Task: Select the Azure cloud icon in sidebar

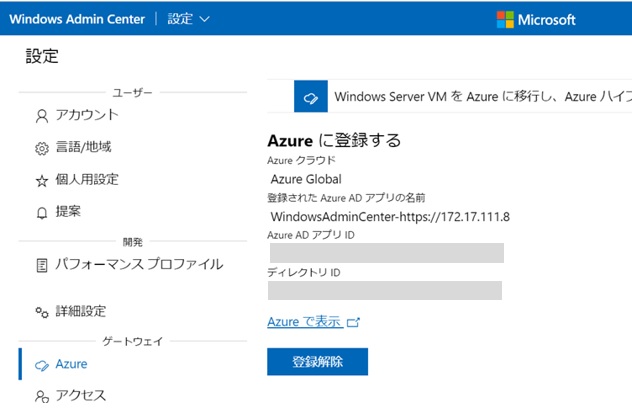Action: [42, 364]
